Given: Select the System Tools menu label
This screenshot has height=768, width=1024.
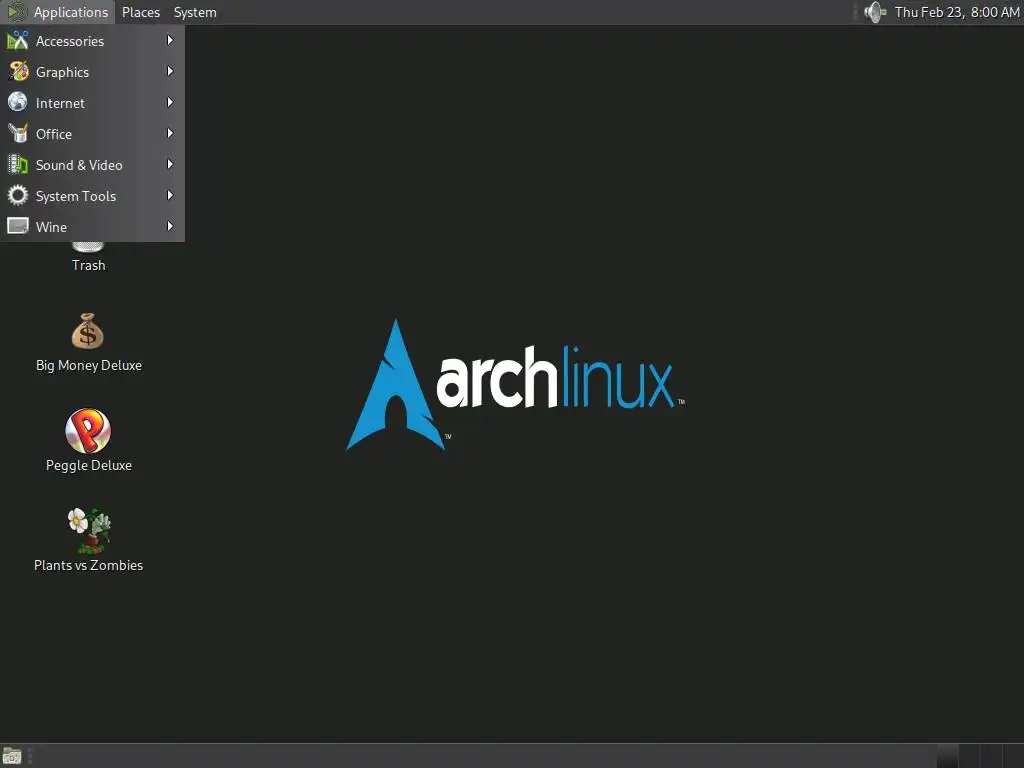Looking at the screenshot, I should (x=76, y=196).
